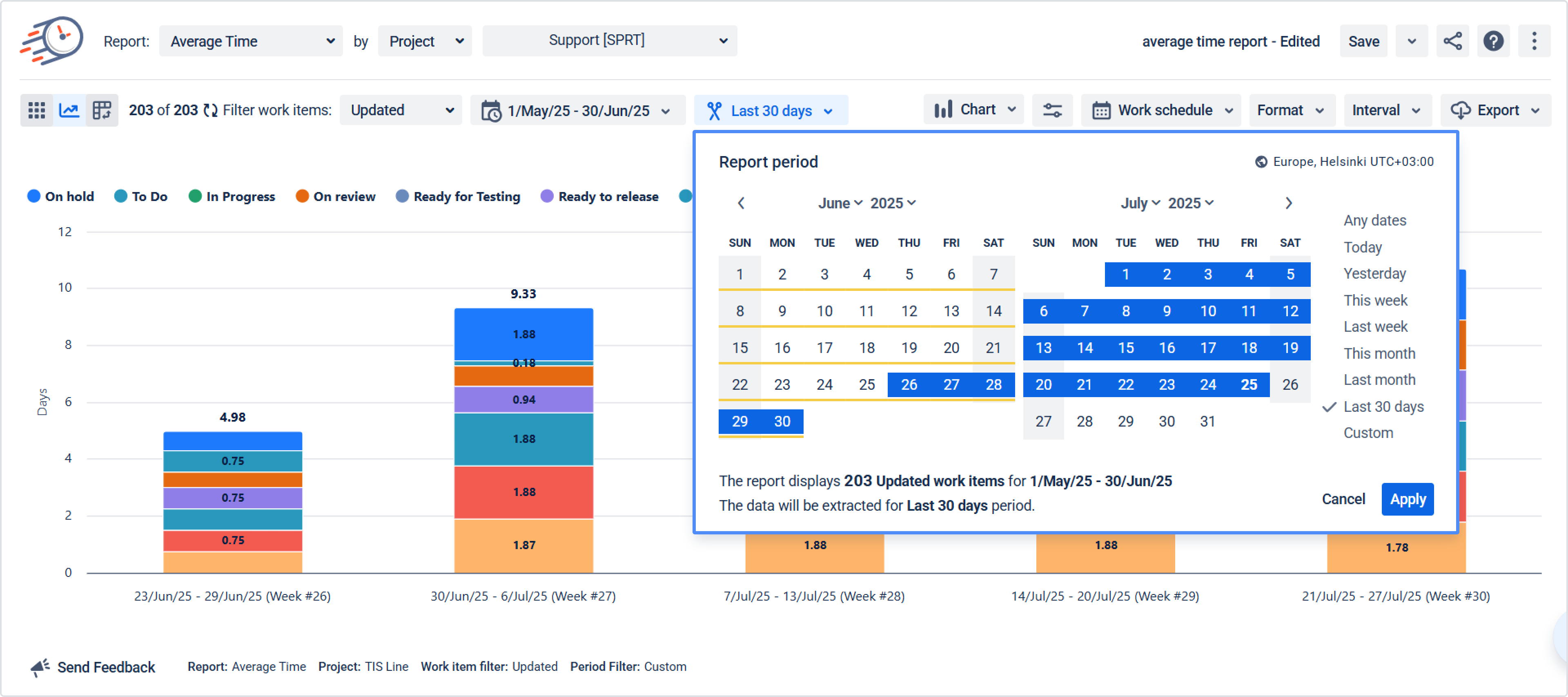Toggle the On hold legend series

tap(61, 196)
